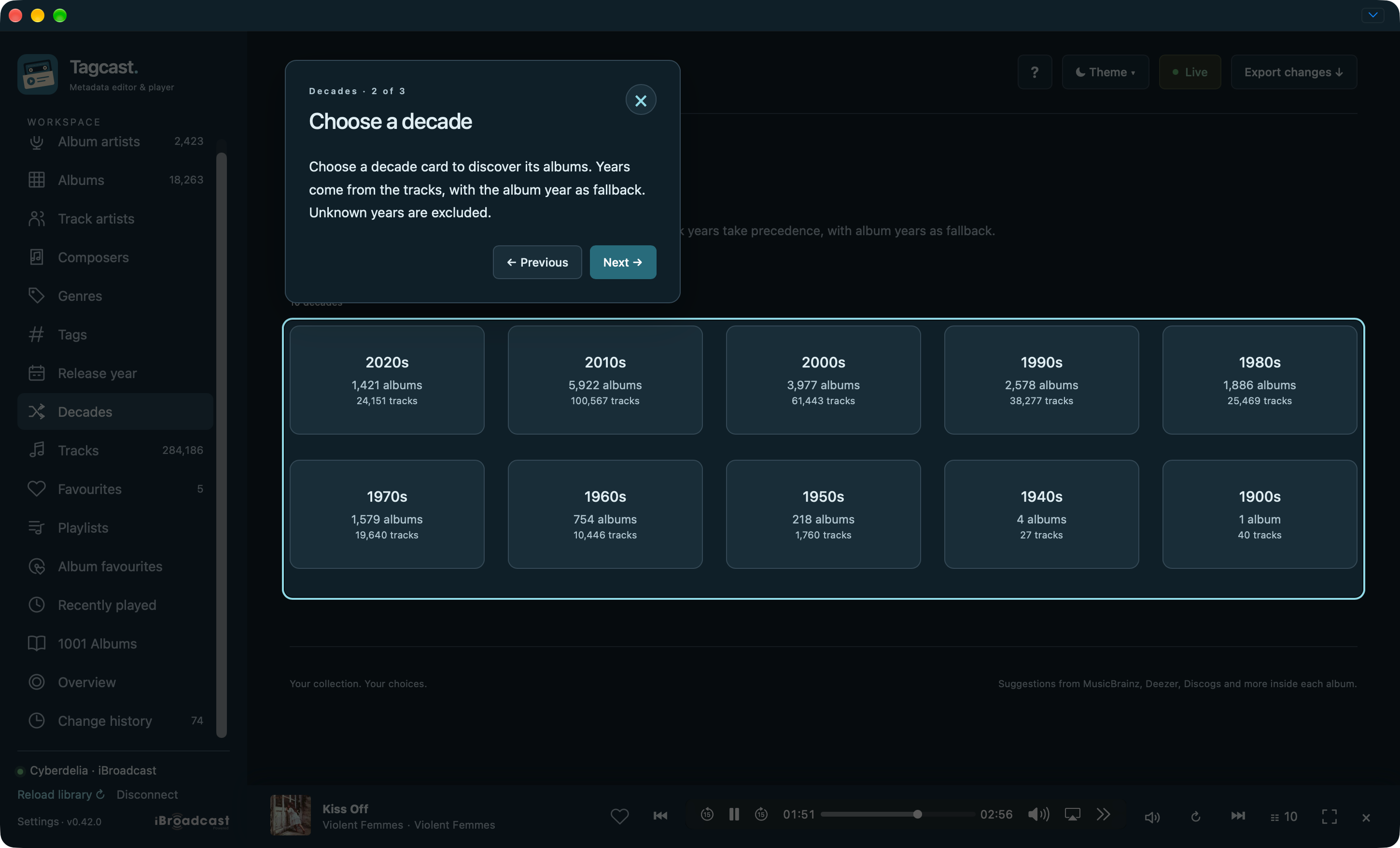The image size is (1400, 848).
Task: Click the Overview circle icon
Action: 36,682
